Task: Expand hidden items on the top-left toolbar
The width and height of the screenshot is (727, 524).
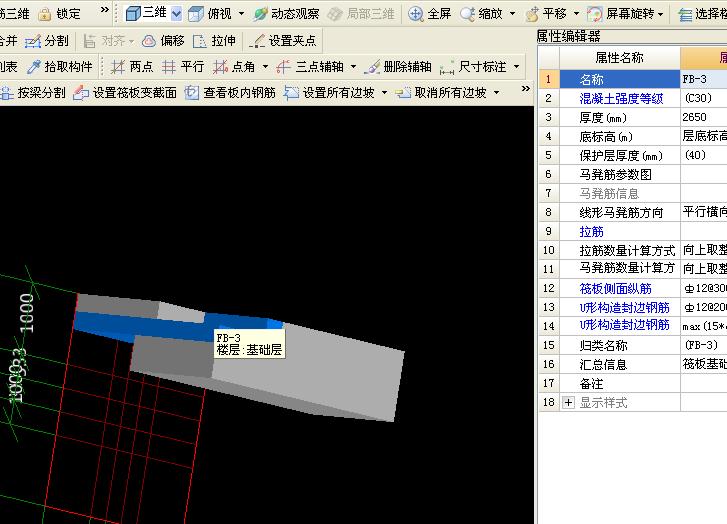Action: (105, 10)
